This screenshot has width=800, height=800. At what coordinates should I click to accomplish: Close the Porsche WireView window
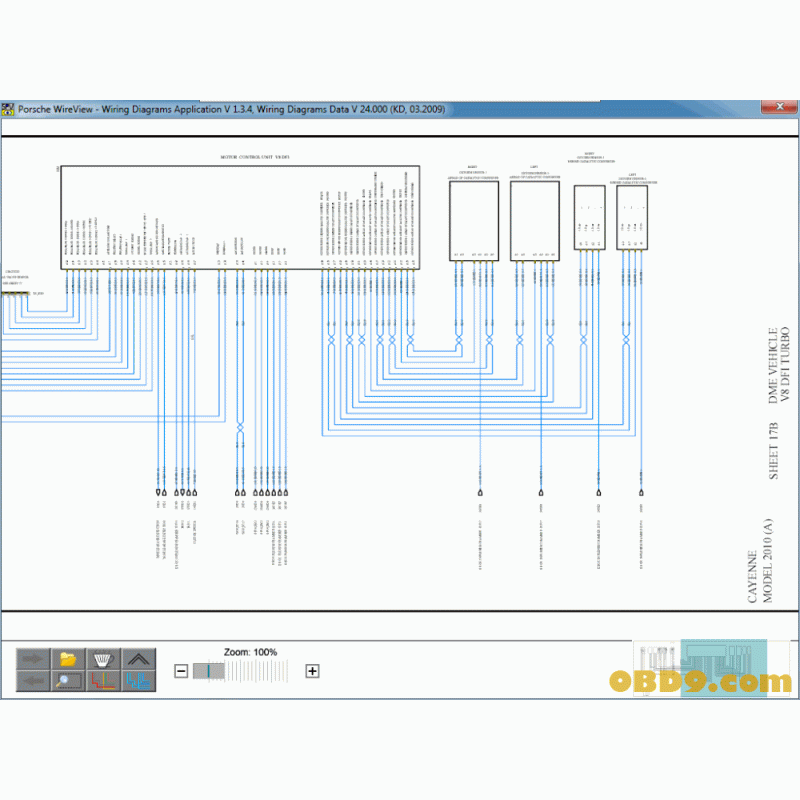[x=779, y=106]
